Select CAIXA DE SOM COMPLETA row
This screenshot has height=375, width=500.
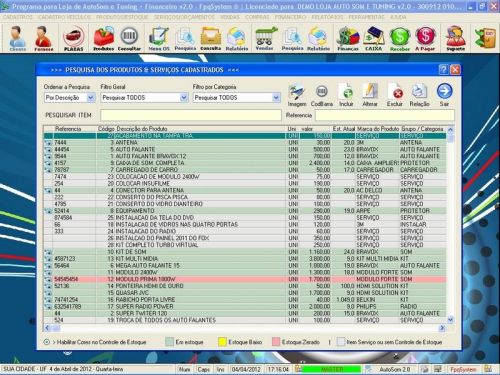(x=245, y=163)
